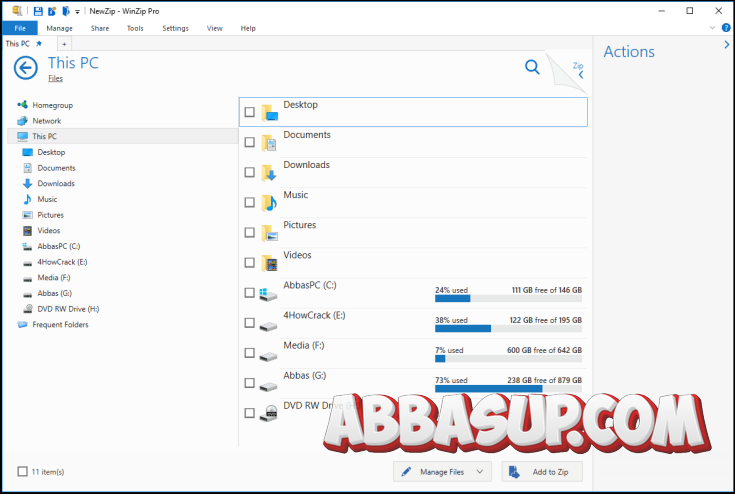Click the blue help question mark icon
735x494 pixels.
pyautogui.click(x=726, y=28)
